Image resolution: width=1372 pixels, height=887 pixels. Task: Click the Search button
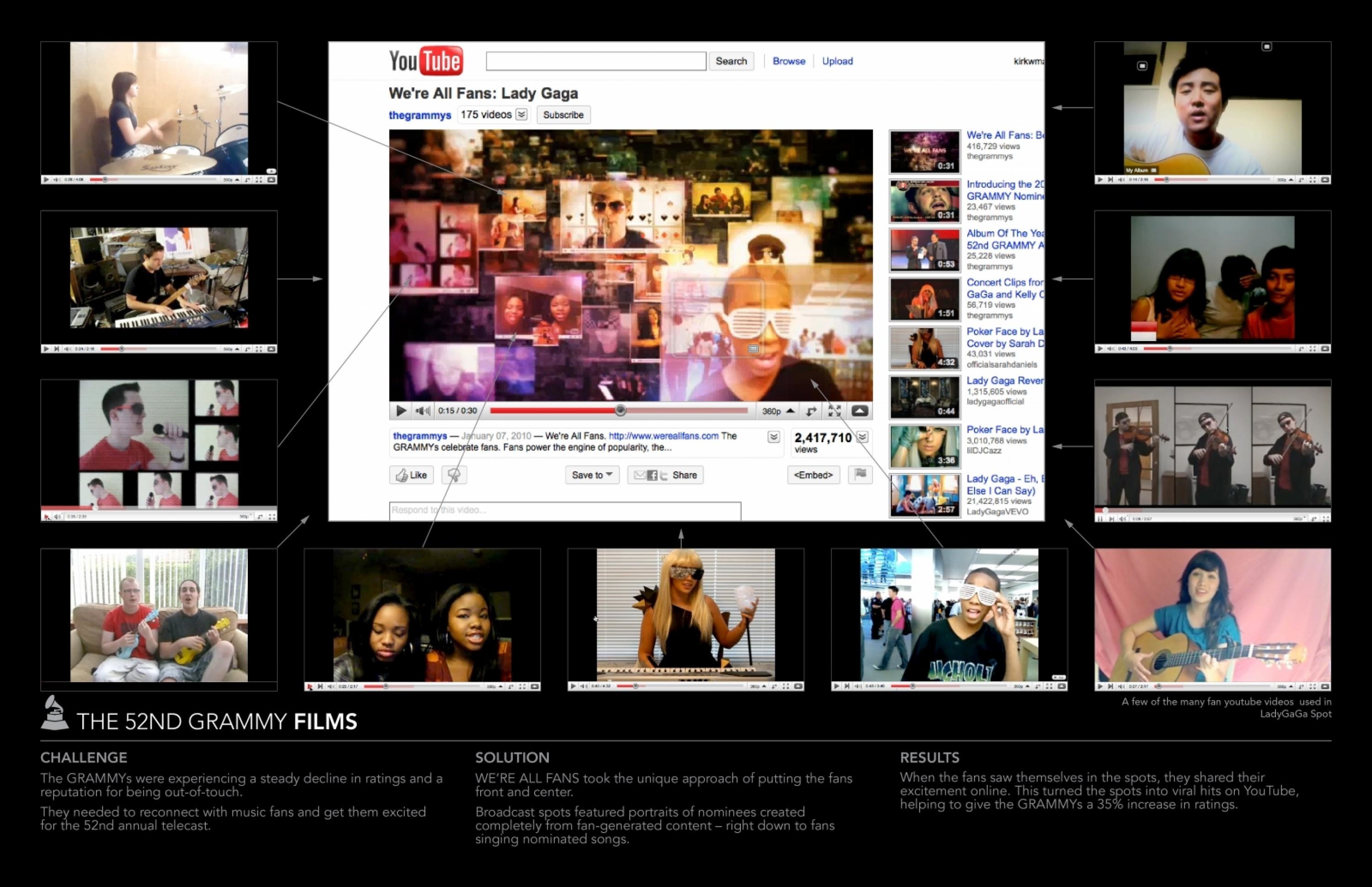click(731, 61)
